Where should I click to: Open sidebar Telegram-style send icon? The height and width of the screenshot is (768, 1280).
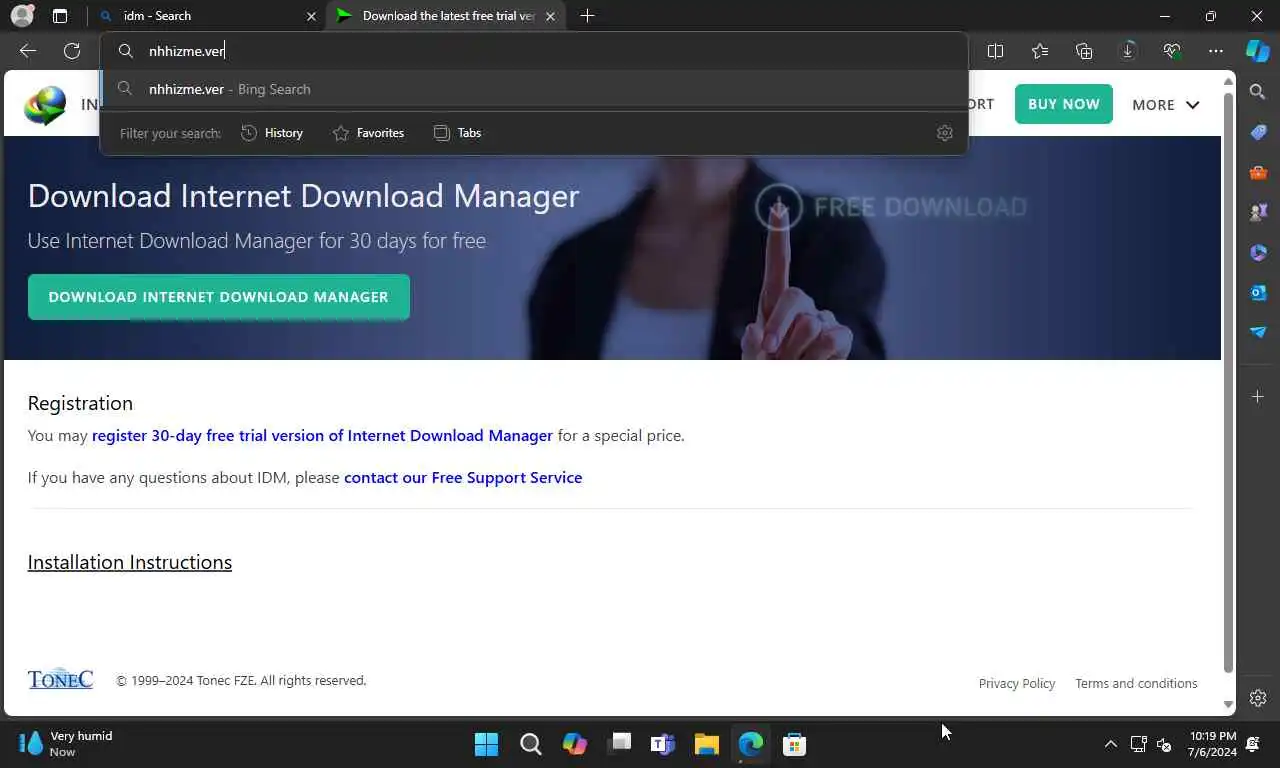tap(1258, 332)
